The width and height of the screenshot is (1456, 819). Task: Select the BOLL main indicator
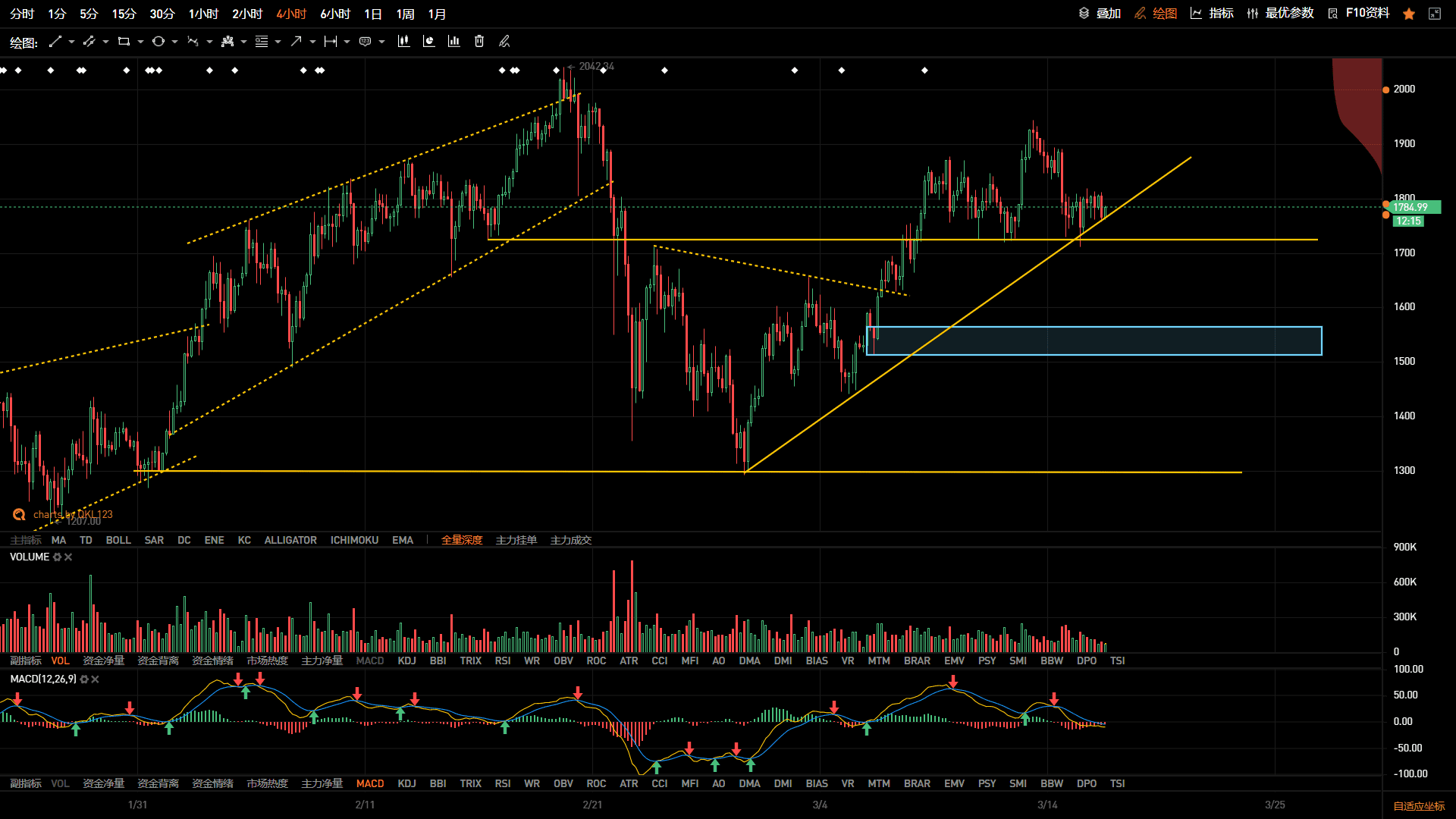[x=118, y=541]
